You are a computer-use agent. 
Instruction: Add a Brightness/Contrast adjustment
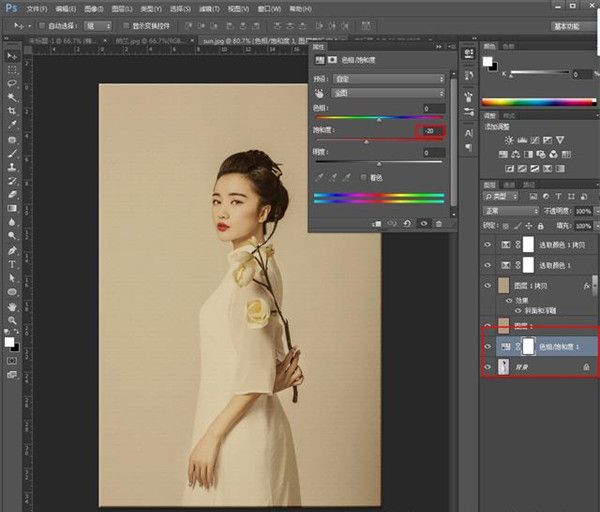509,140
